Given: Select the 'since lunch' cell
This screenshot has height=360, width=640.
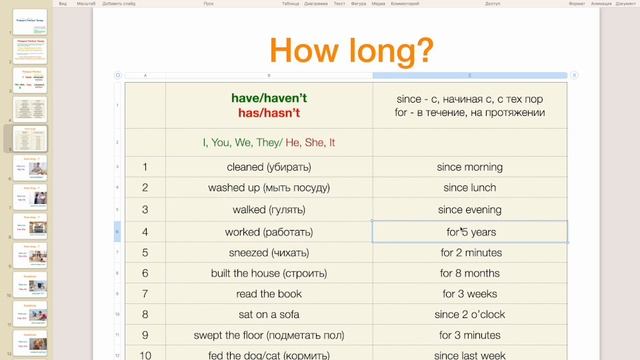Looking at the screenshot, I should coord(470,188).
